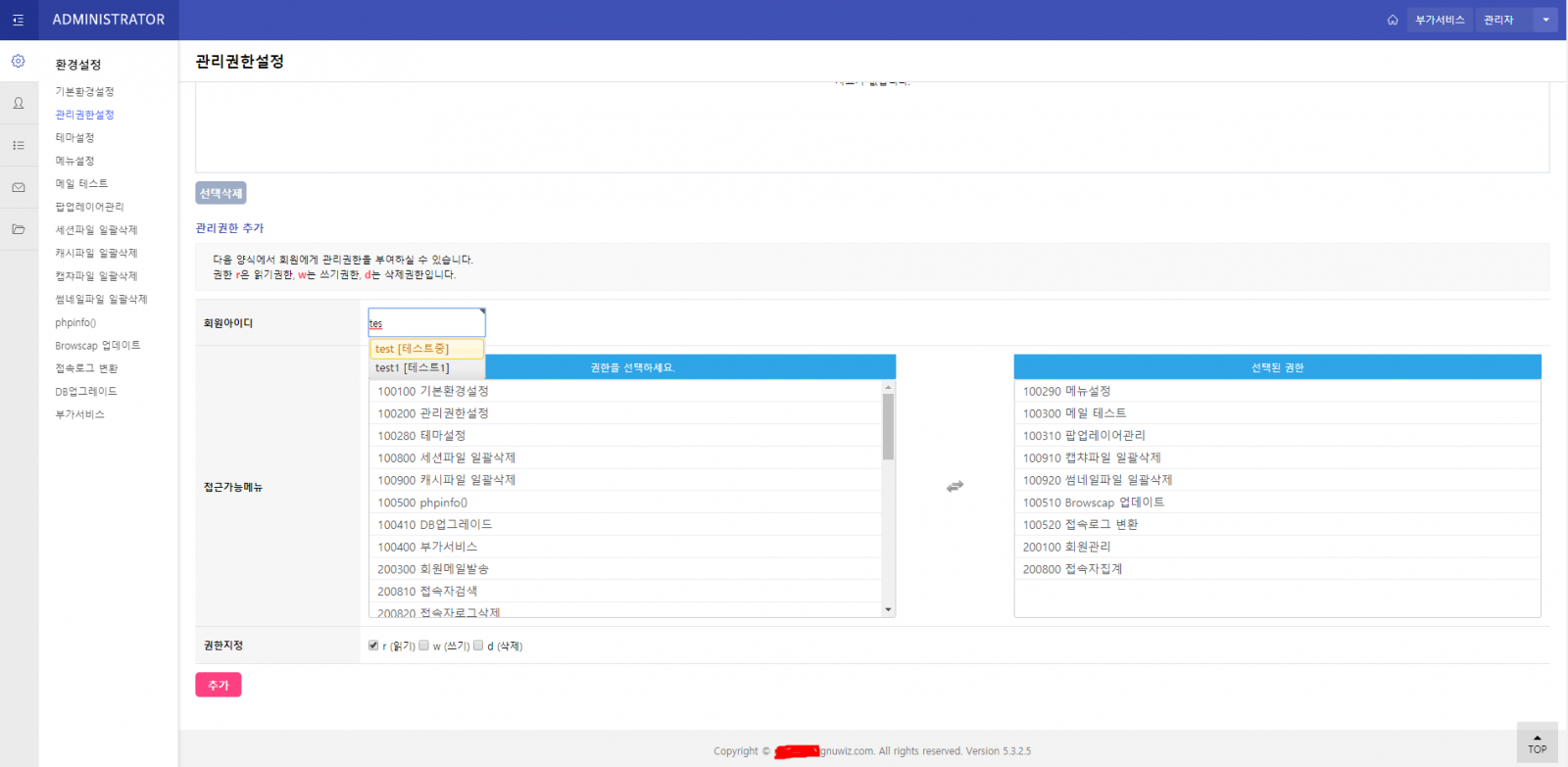Image resolution: width=1568 pixels, height=767 pixels.
Task: Enable the d (삭제) delete permission checkbox
Action: tap(478, 646)
